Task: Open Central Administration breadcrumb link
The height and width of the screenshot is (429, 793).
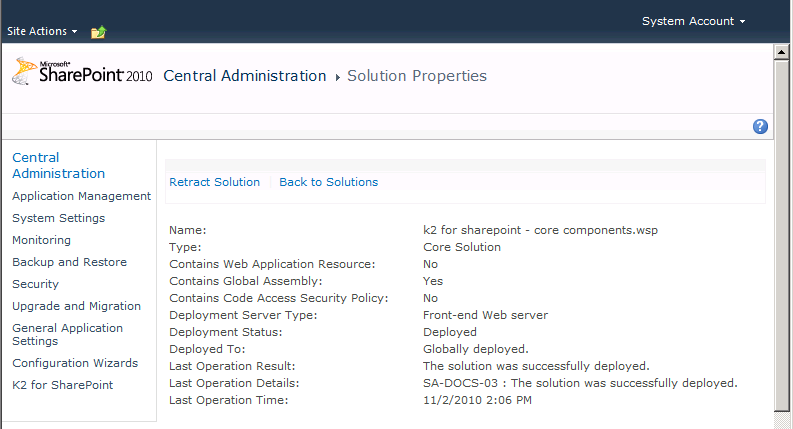Action: pyautogui.click(x=245, y=76)
